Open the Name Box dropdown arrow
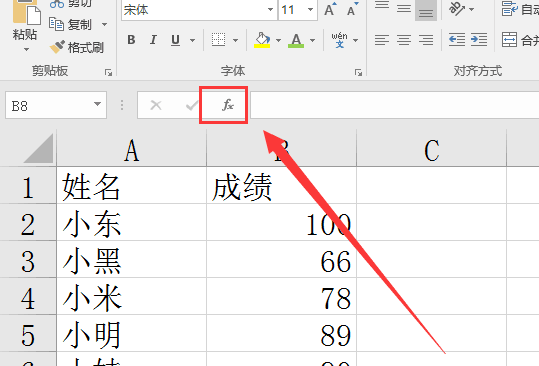Screen dimensions: 539x366 click(x=98, y=104)
